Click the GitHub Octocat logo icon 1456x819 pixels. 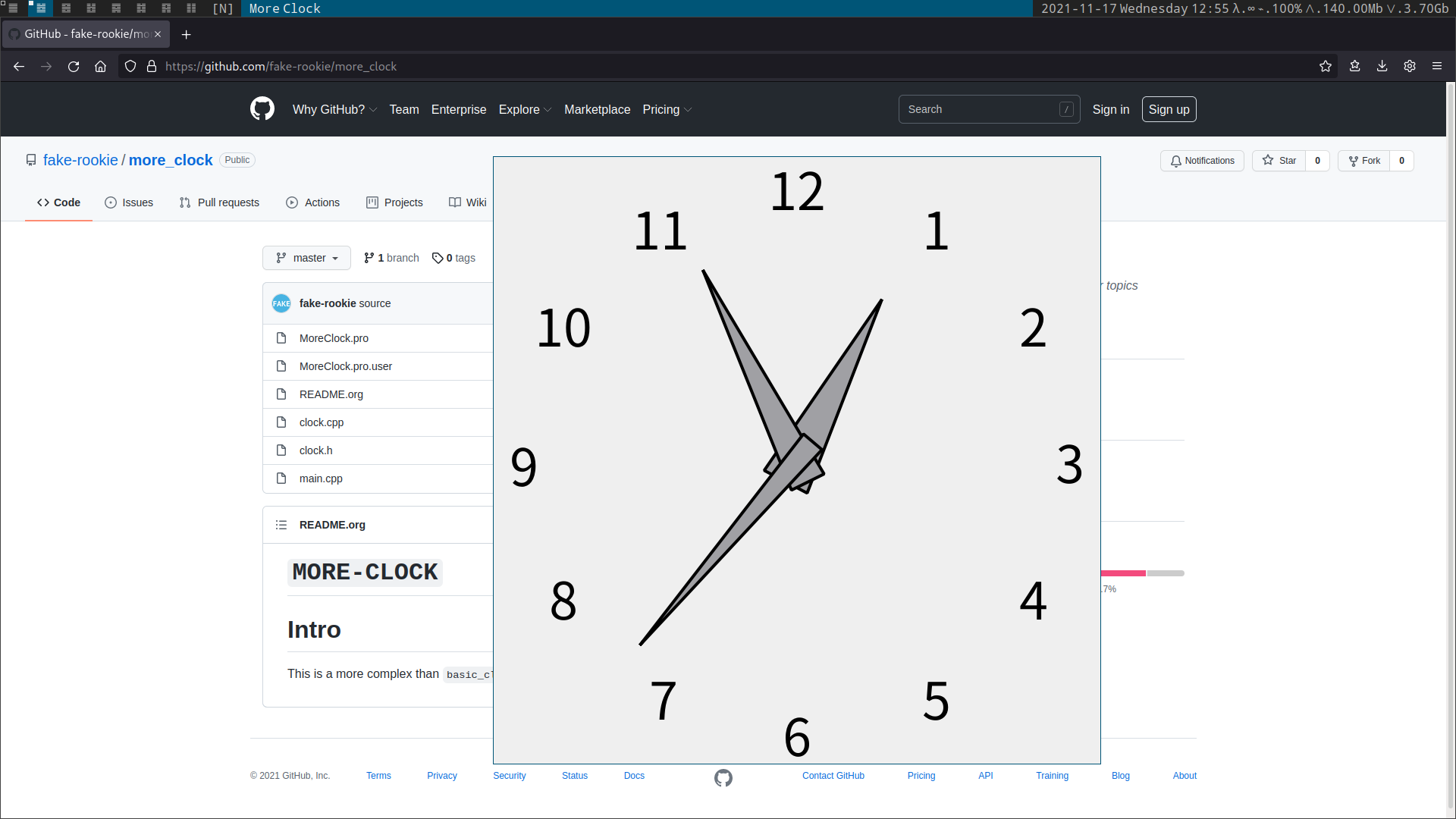coord(262,109)
